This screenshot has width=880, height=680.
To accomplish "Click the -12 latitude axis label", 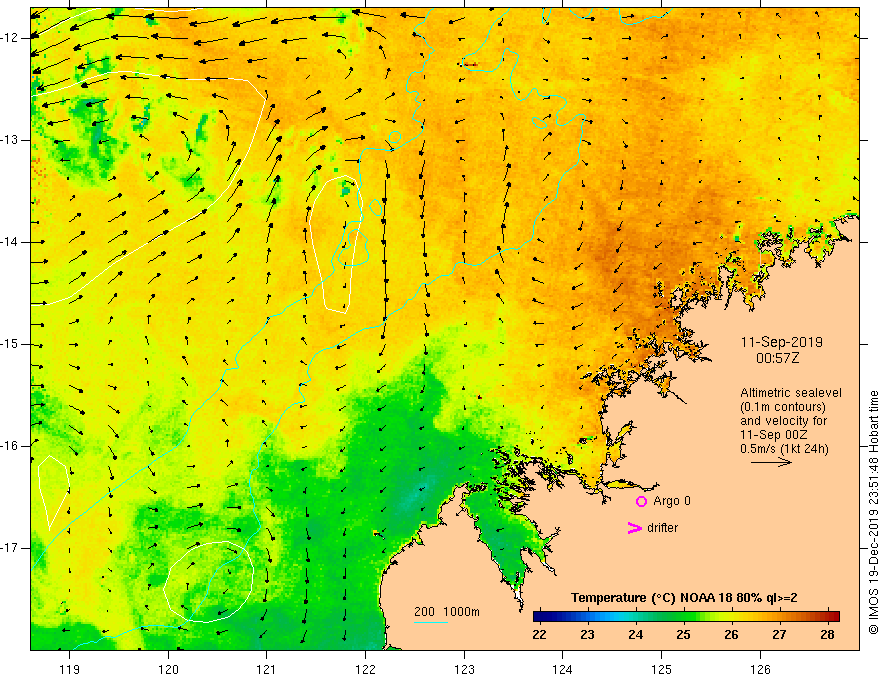I will pos(10,38).
